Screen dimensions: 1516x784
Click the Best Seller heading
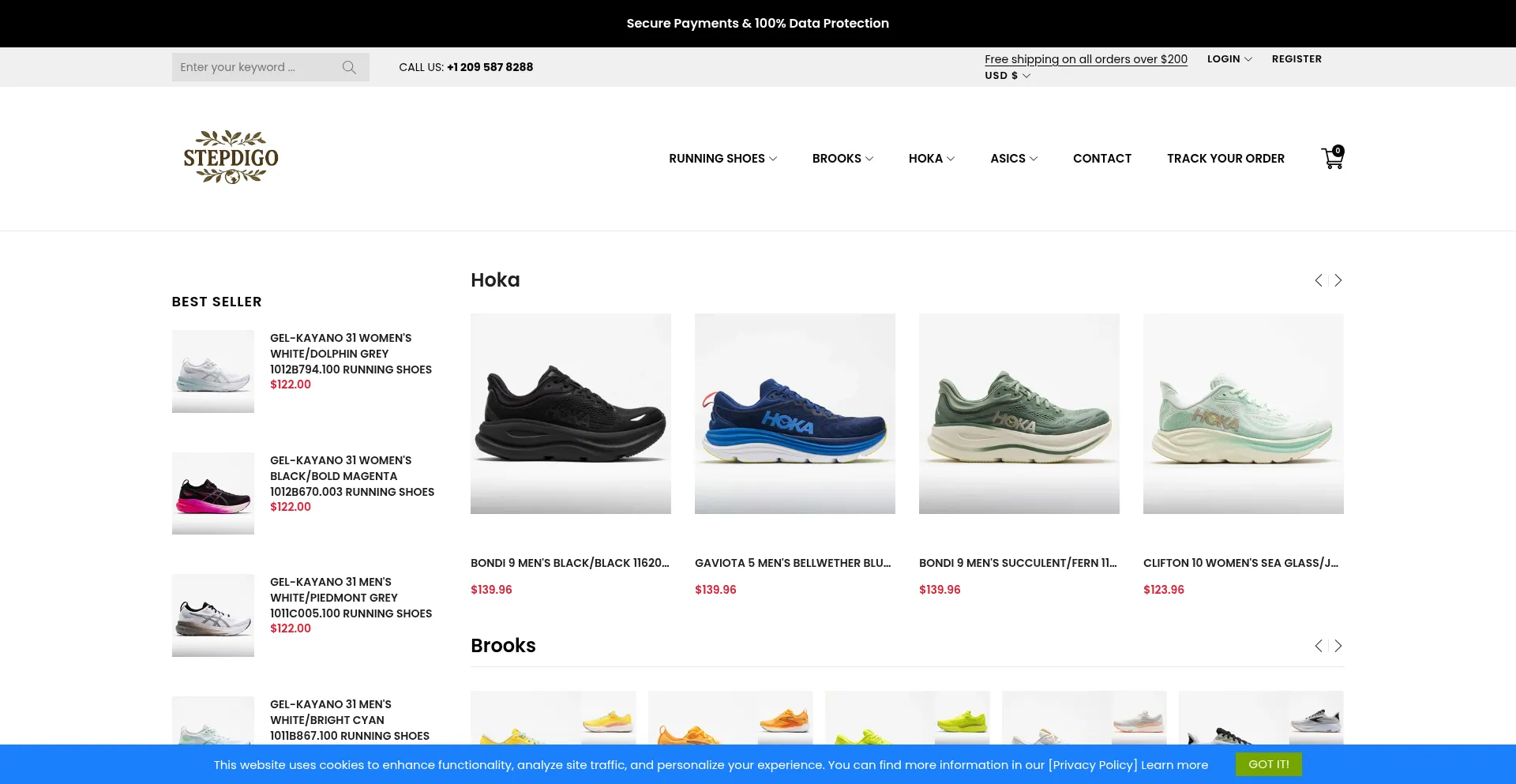pos(216,302)
